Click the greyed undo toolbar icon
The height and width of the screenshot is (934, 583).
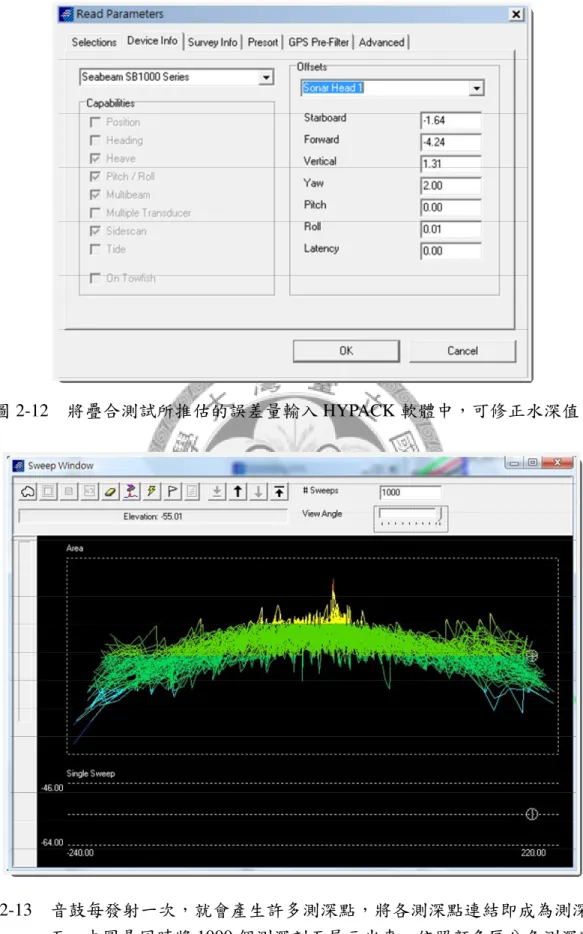(x=90, y=492)
